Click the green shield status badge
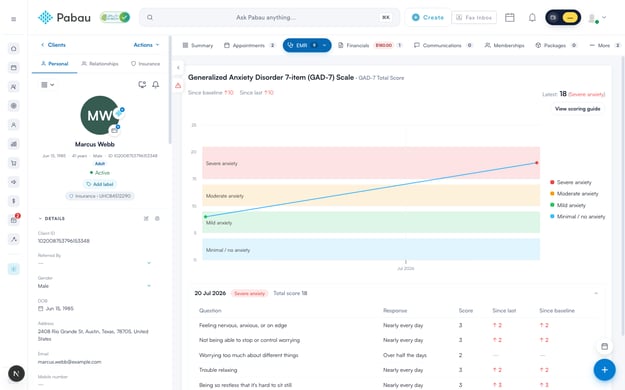Viewport: 625px width, 390px height. click(115, 17)
